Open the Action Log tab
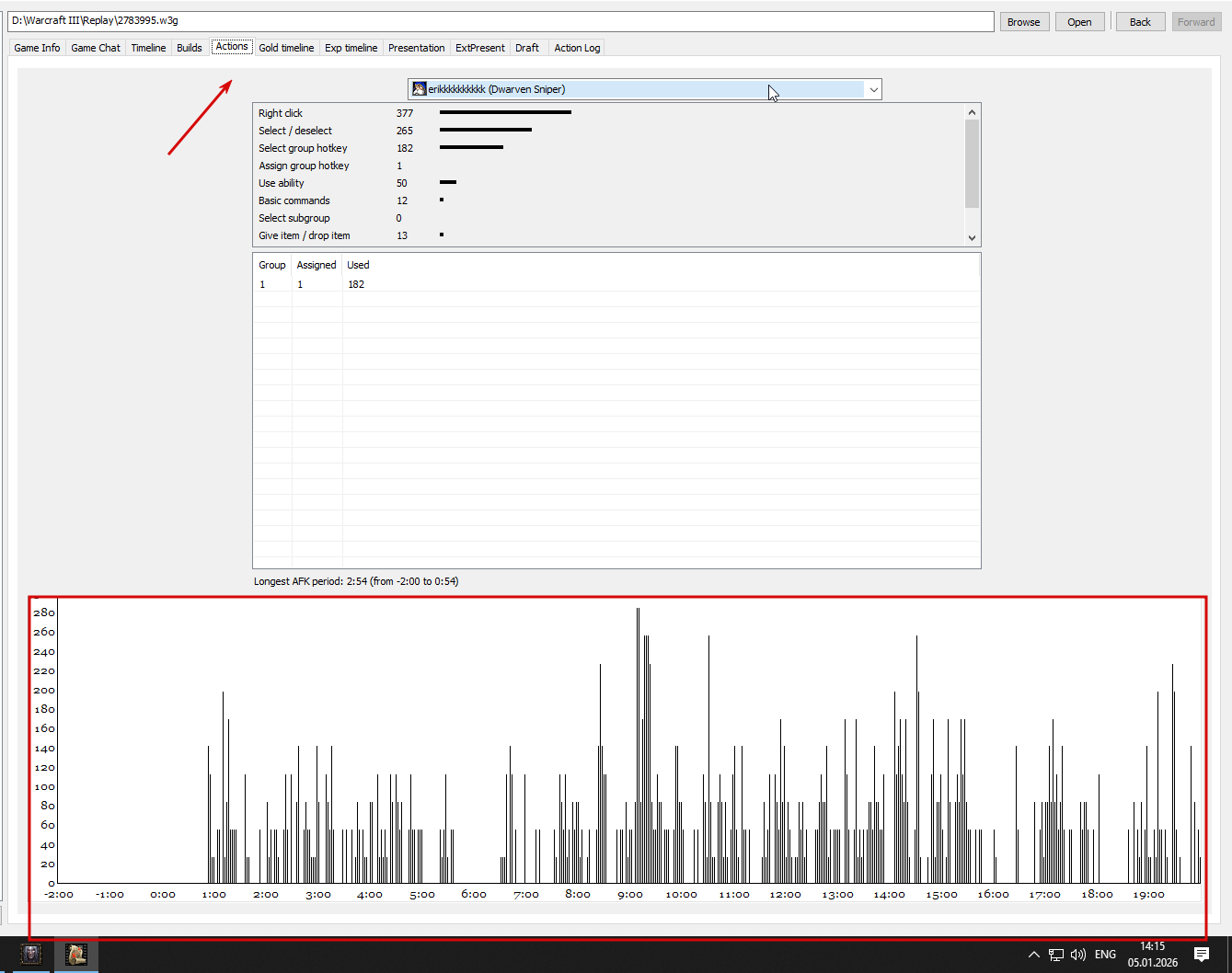Image resolution: width=1232 pixels, height=973 pixels. pos(577,48)
